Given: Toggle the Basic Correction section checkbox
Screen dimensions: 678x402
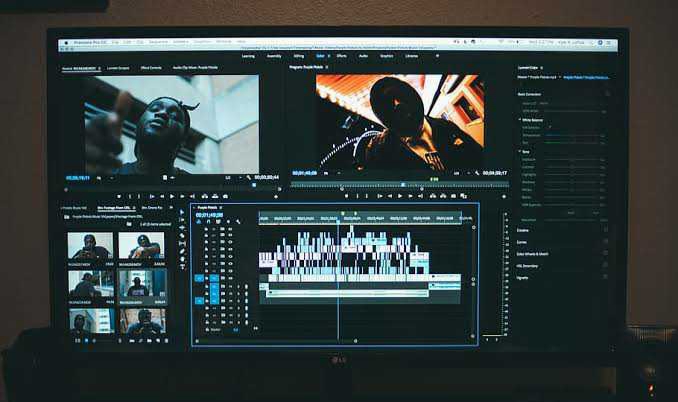Looking at the screenshot, I should pos(607,94).
